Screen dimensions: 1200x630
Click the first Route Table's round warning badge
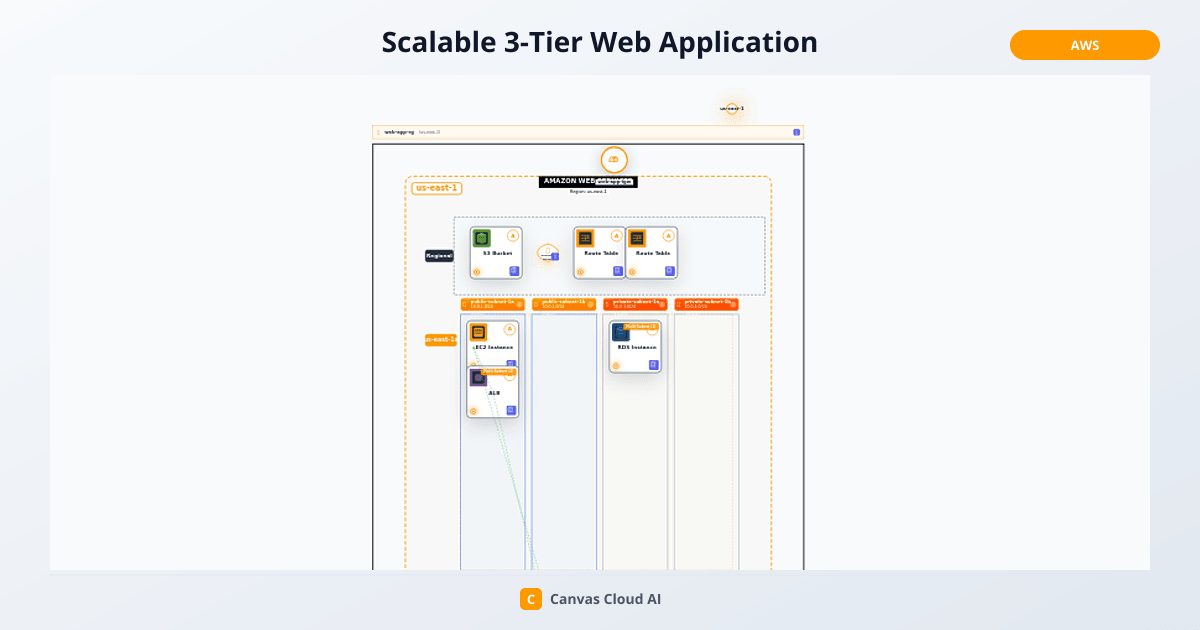[x=617, y=236]
